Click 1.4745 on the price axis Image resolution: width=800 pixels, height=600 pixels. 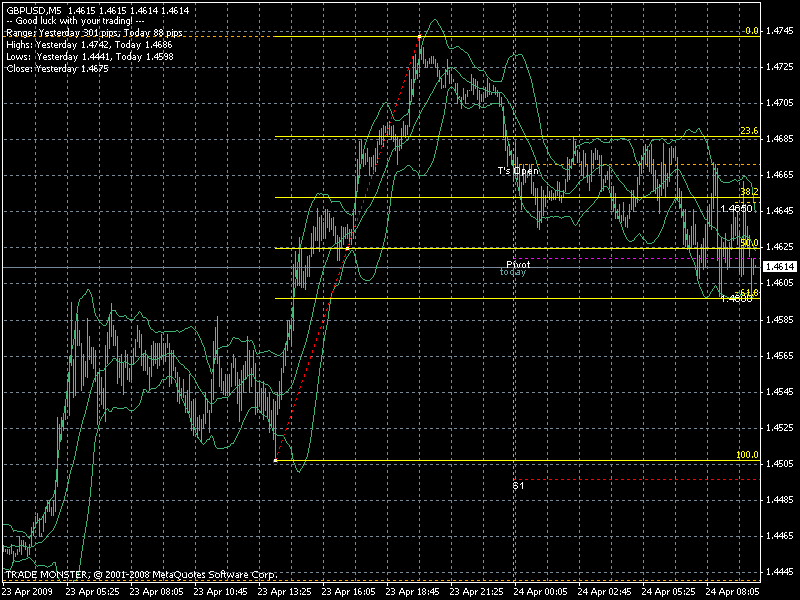click(x=780, y=31)
